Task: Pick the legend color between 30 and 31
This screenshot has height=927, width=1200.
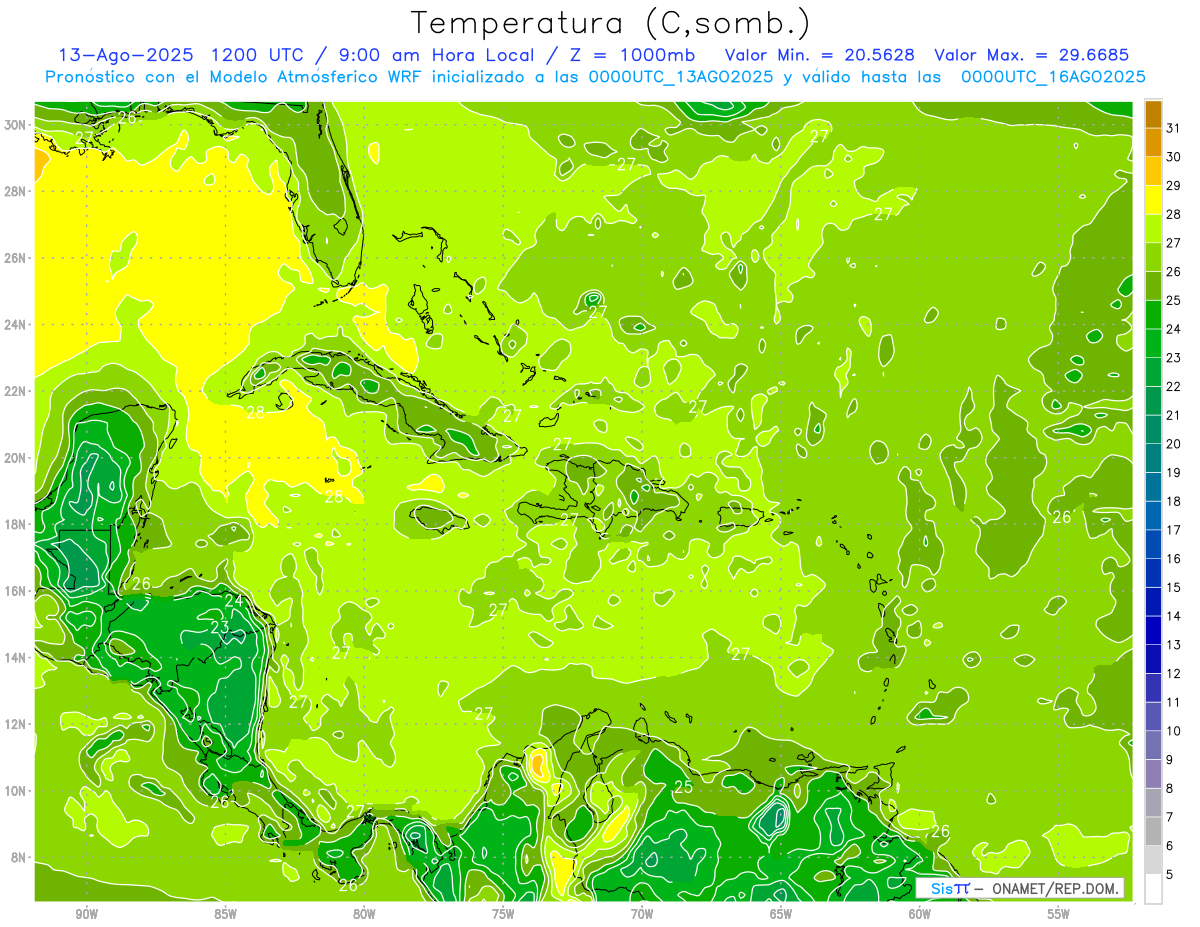Action: tap(1153, 143)
